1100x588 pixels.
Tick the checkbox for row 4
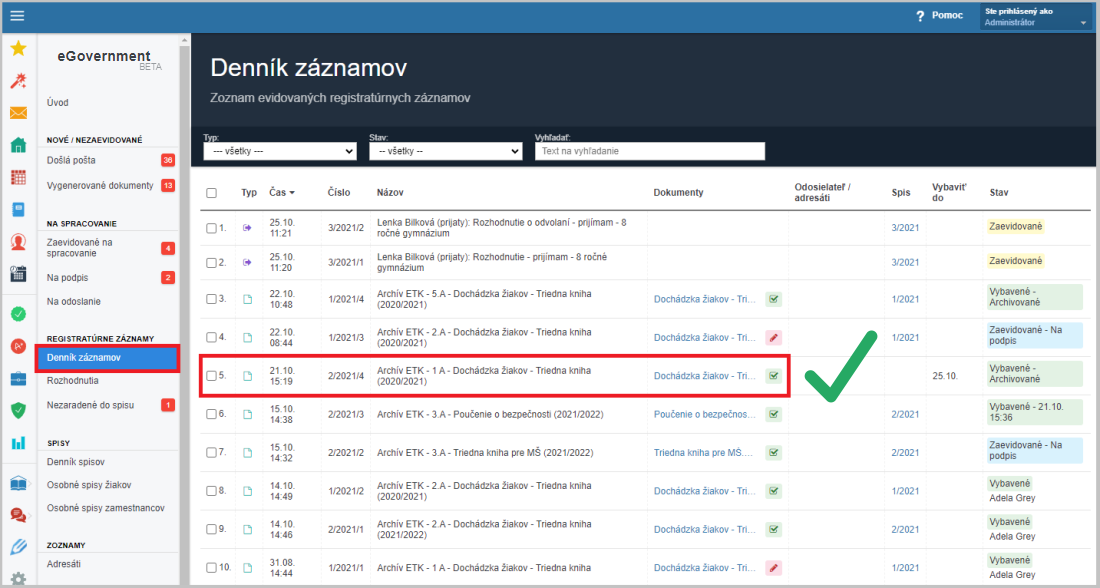pos(211,337)
